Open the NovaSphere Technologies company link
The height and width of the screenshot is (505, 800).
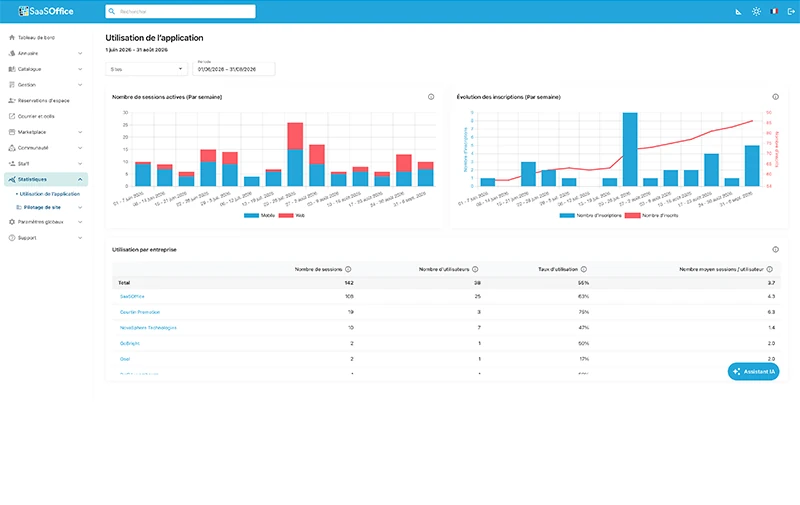[x=148, y=327]
